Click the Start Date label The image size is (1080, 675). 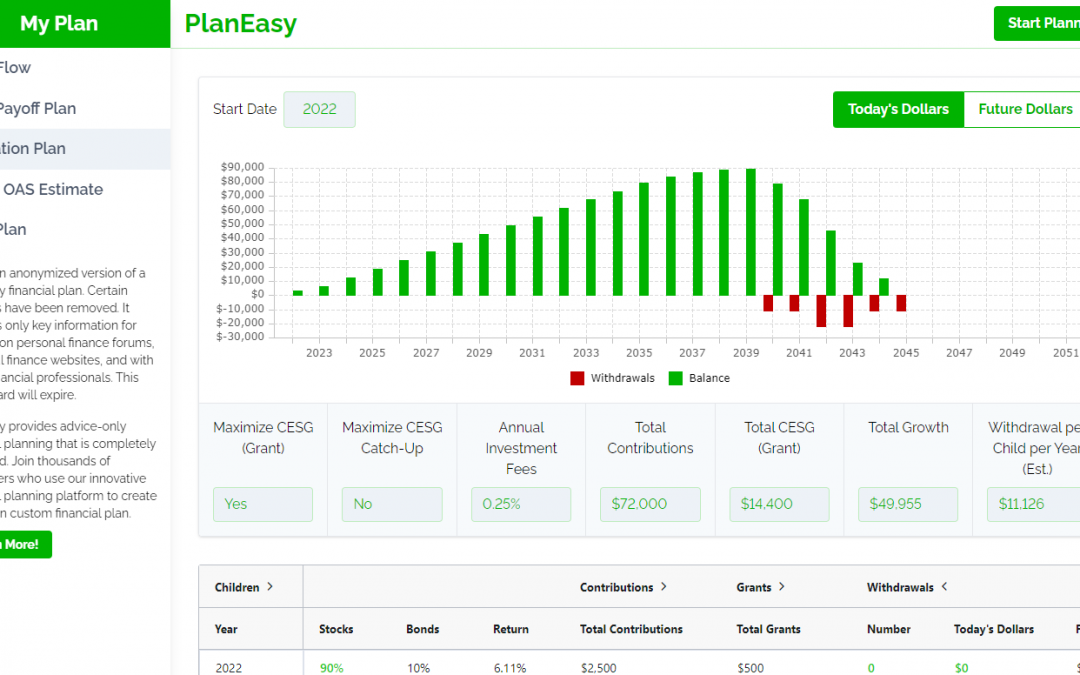(245, 109)
